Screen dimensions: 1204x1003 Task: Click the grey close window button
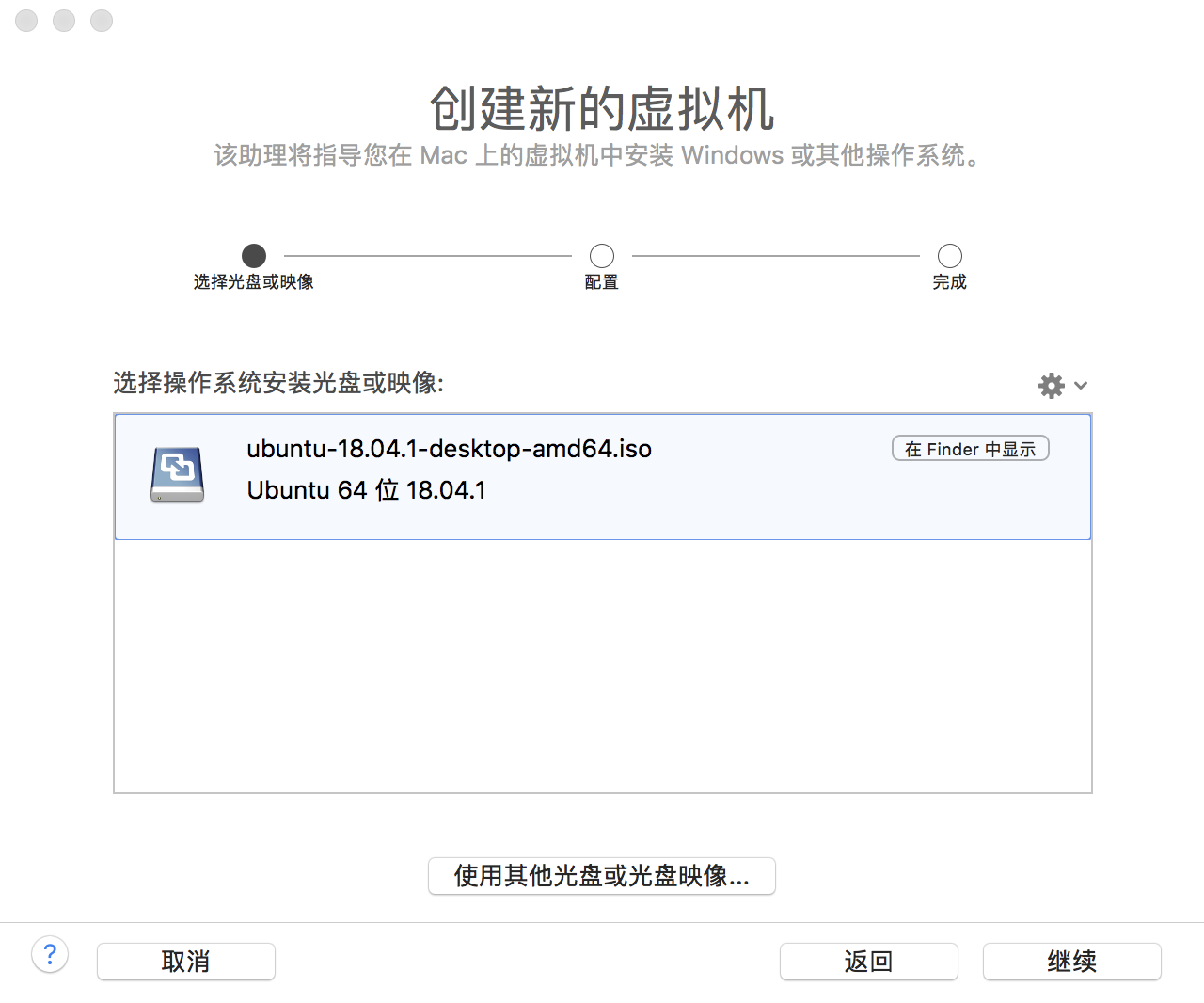[x=26, y=21]
